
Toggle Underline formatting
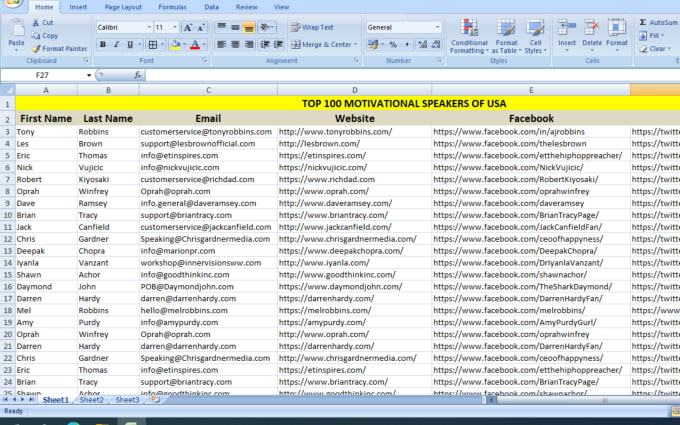[130, 44]
